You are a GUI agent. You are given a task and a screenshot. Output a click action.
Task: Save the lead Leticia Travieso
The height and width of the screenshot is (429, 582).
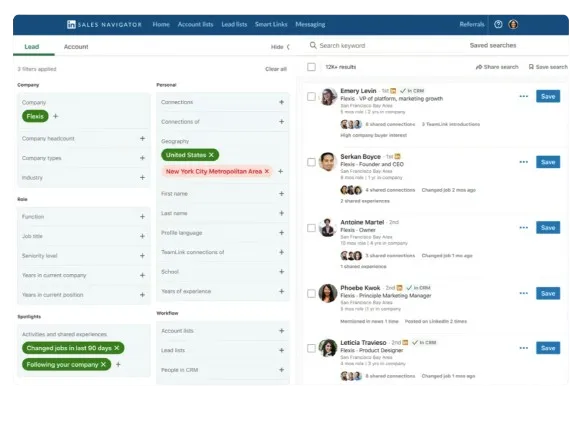[548, 348]
